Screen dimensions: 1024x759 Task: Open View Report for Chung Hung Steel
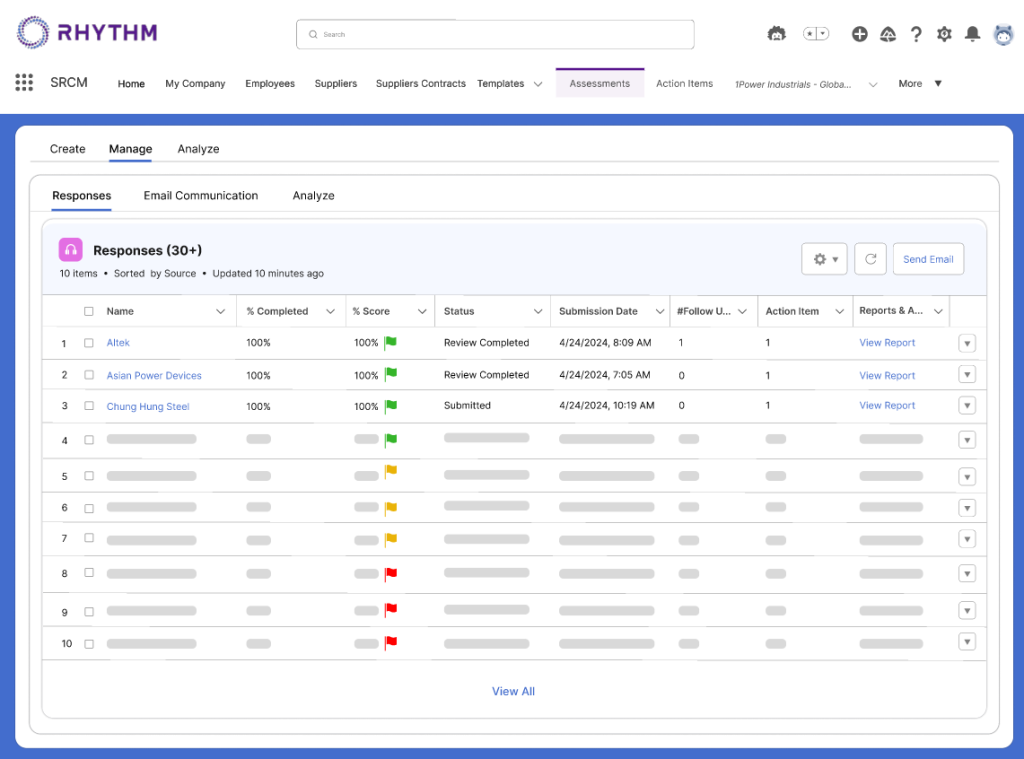click(887, 406)
